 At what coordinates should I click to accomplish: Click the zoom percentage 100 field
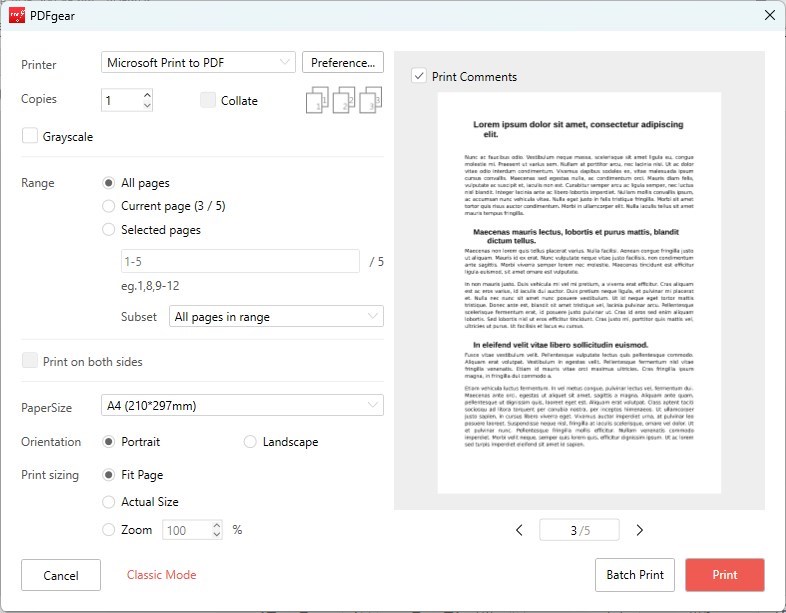186,530
